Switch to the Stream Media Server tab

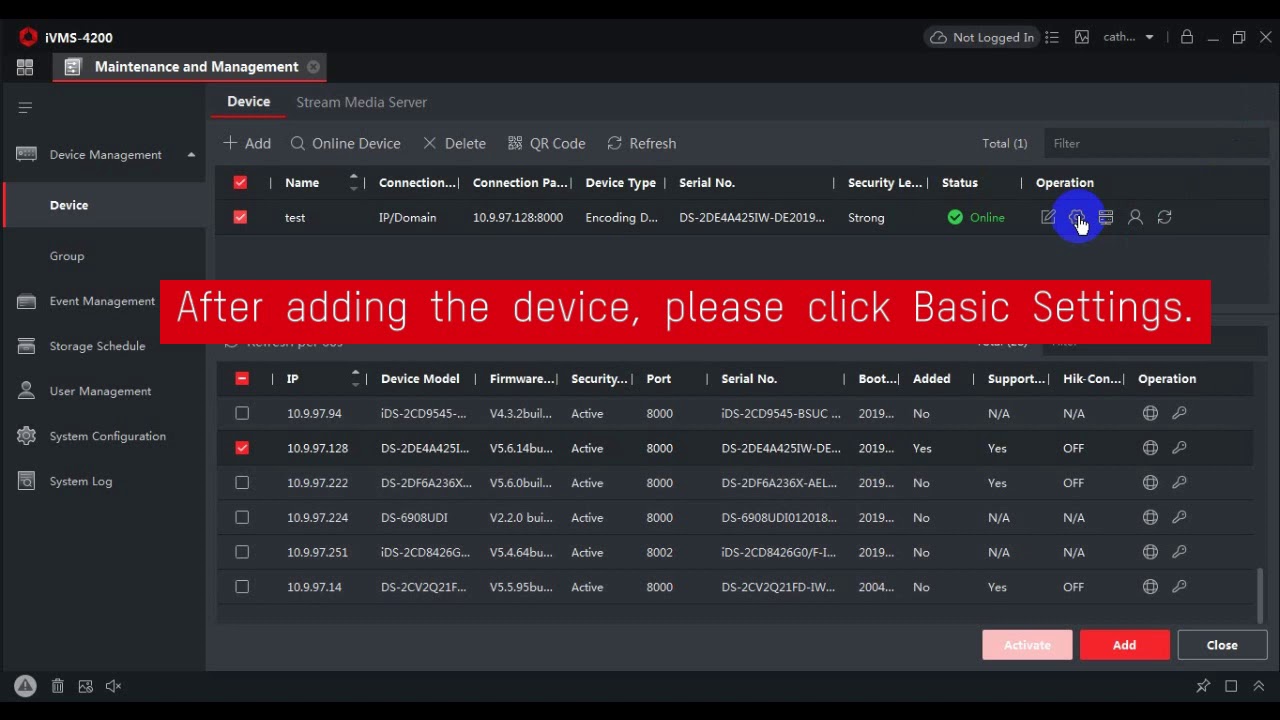coord(361,102)
